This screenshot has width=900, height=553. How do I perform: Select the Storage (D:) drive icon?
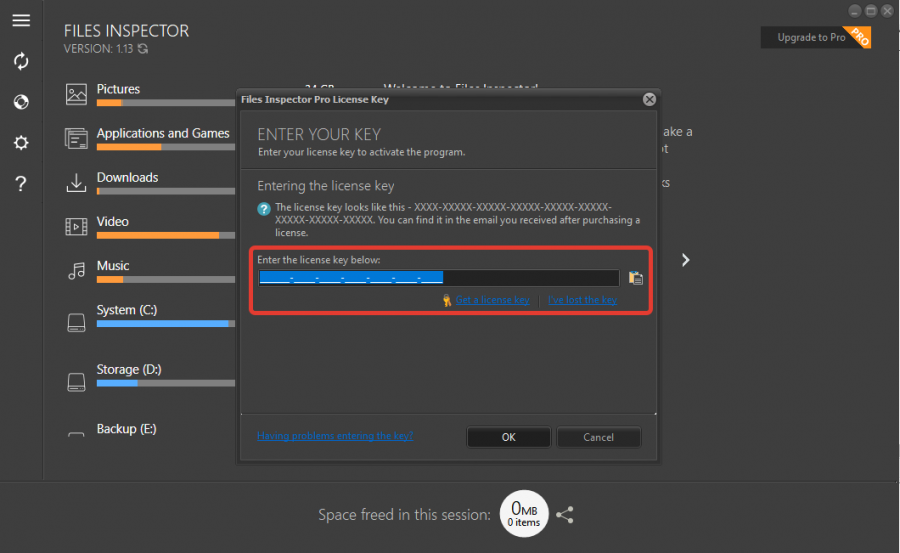tap(76, 382)
